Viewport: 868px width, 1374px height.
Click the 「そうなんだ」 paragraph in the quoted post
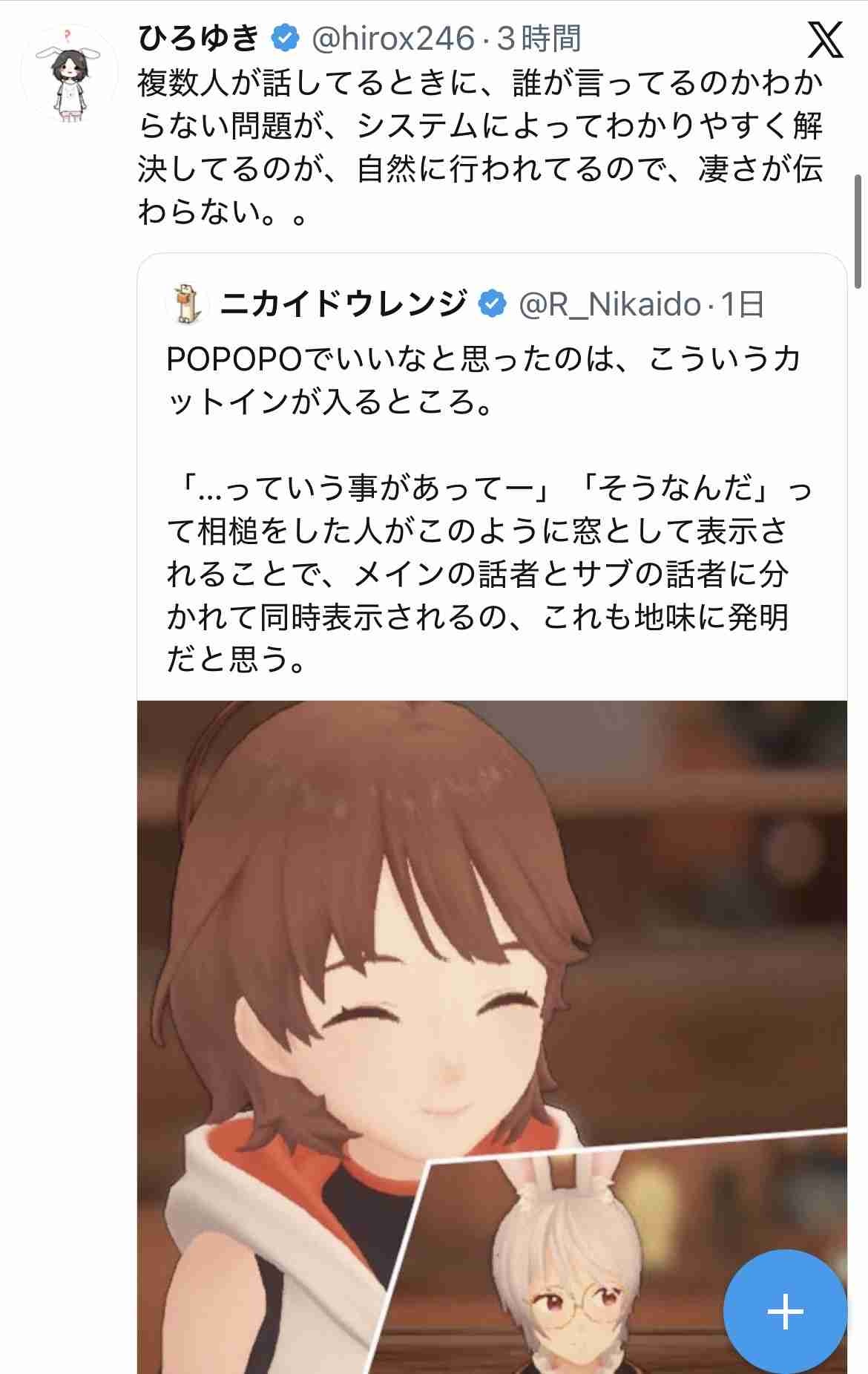(x=489, y=573)
